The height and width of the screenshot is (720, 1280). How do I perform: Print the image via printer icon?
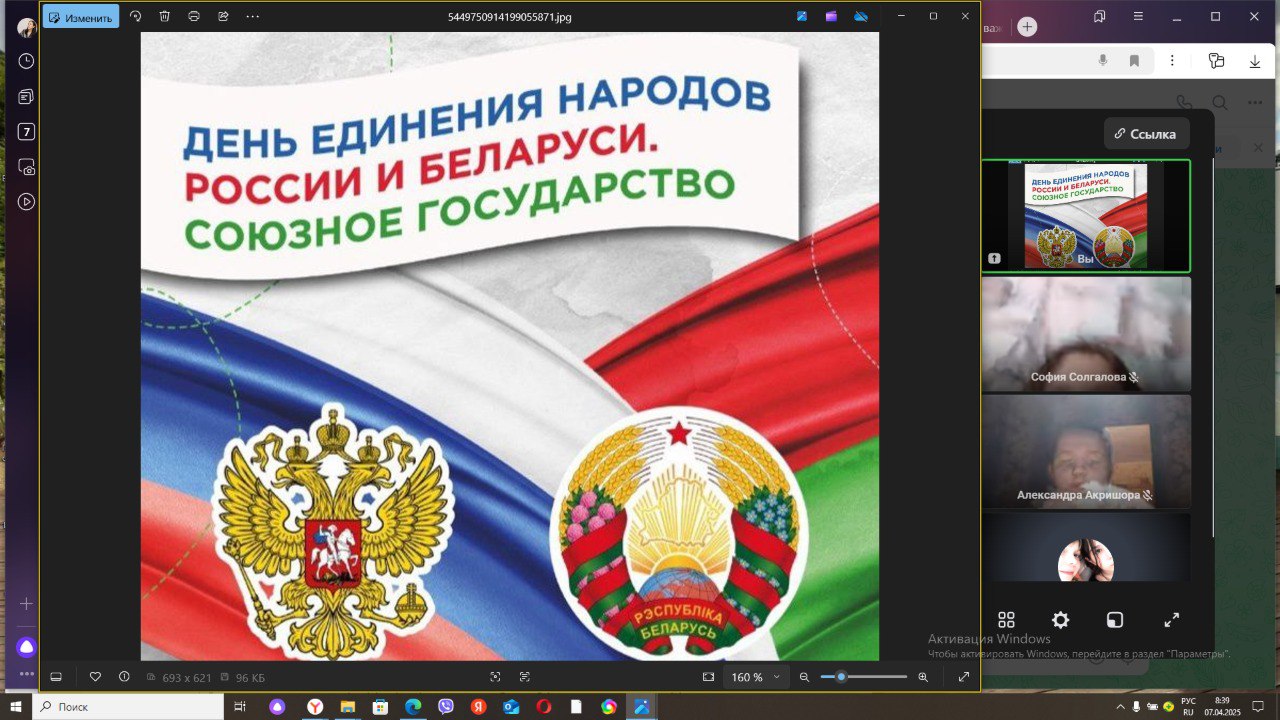coord(194,17)
